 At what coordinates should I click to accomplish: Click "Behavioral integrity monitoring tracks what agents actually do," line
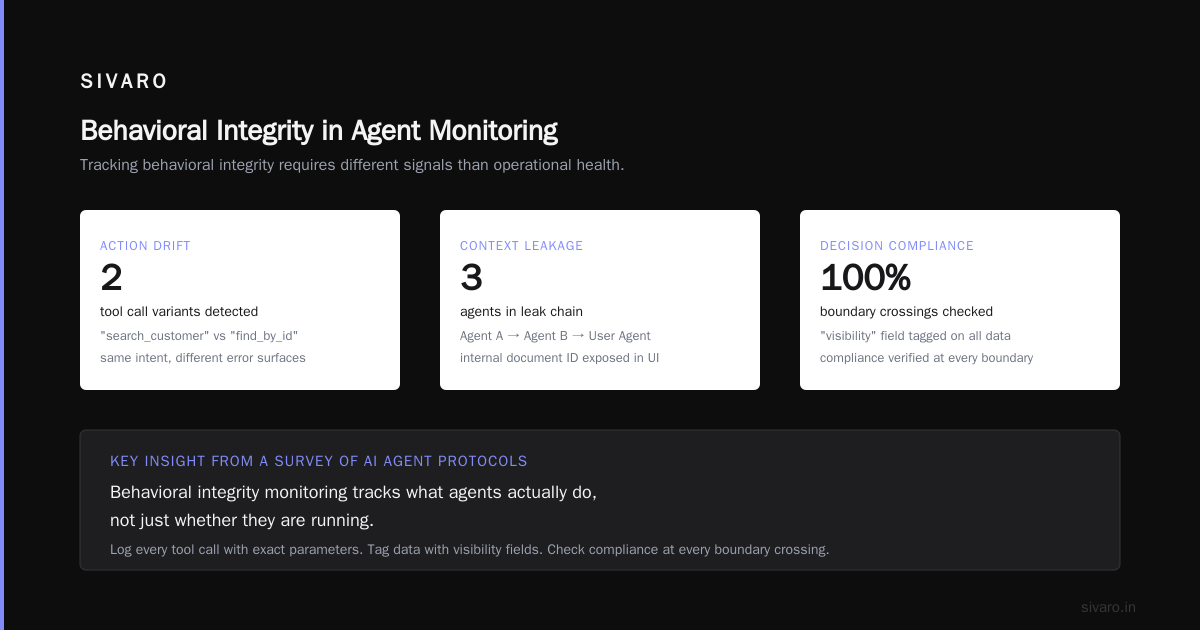pyautogui.click(x=353, y=492)
